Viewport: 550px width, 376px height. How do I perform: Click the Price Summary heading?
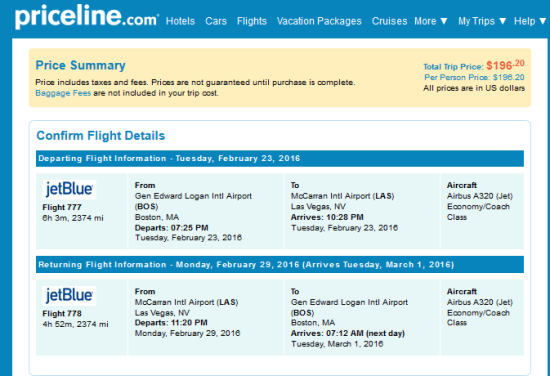pyautogui.click(x=80, y=66)
